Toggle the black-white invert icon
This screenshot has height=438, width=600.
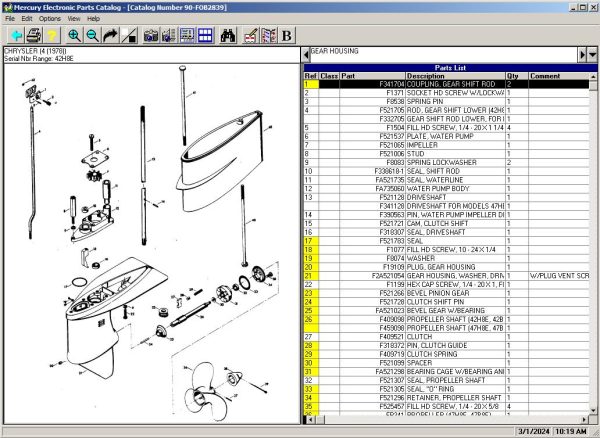129,36
